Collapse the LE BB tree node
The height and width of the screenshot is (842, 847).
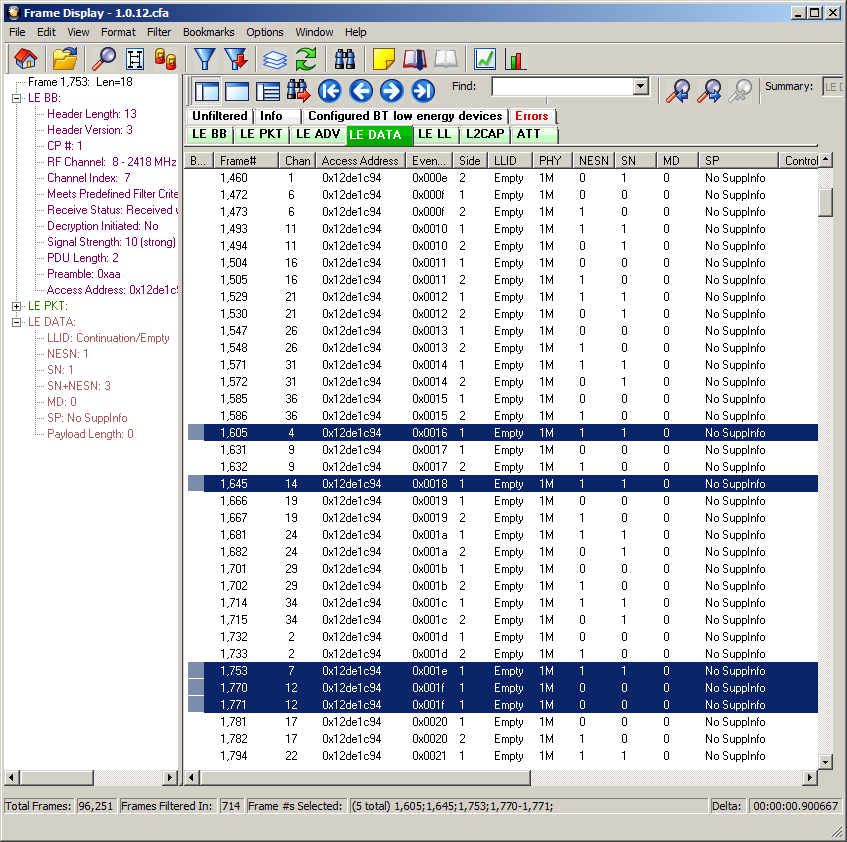coord(17,98)
